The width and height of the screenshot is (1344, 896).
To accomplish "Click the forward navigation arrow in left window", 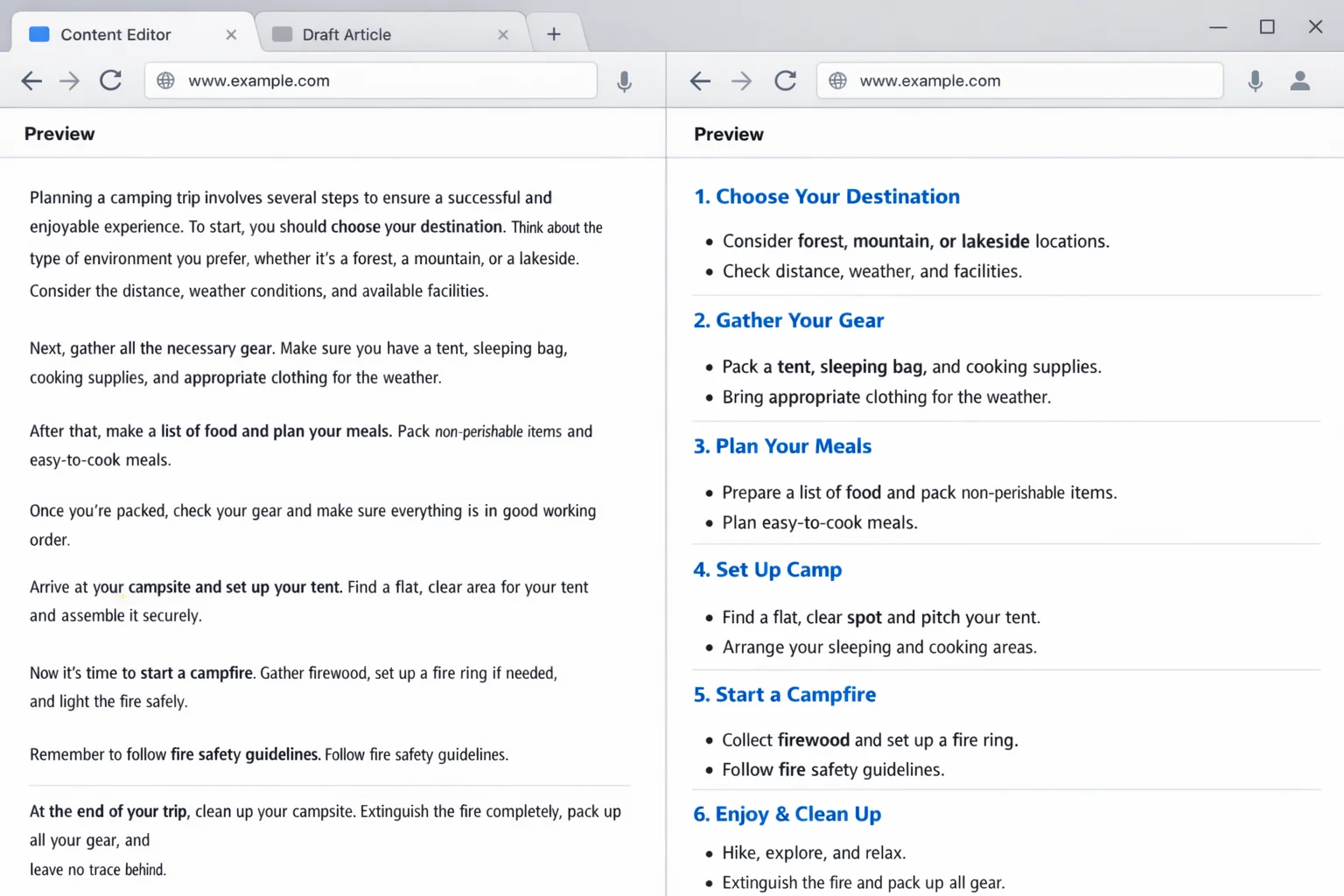I will [70, 80].
